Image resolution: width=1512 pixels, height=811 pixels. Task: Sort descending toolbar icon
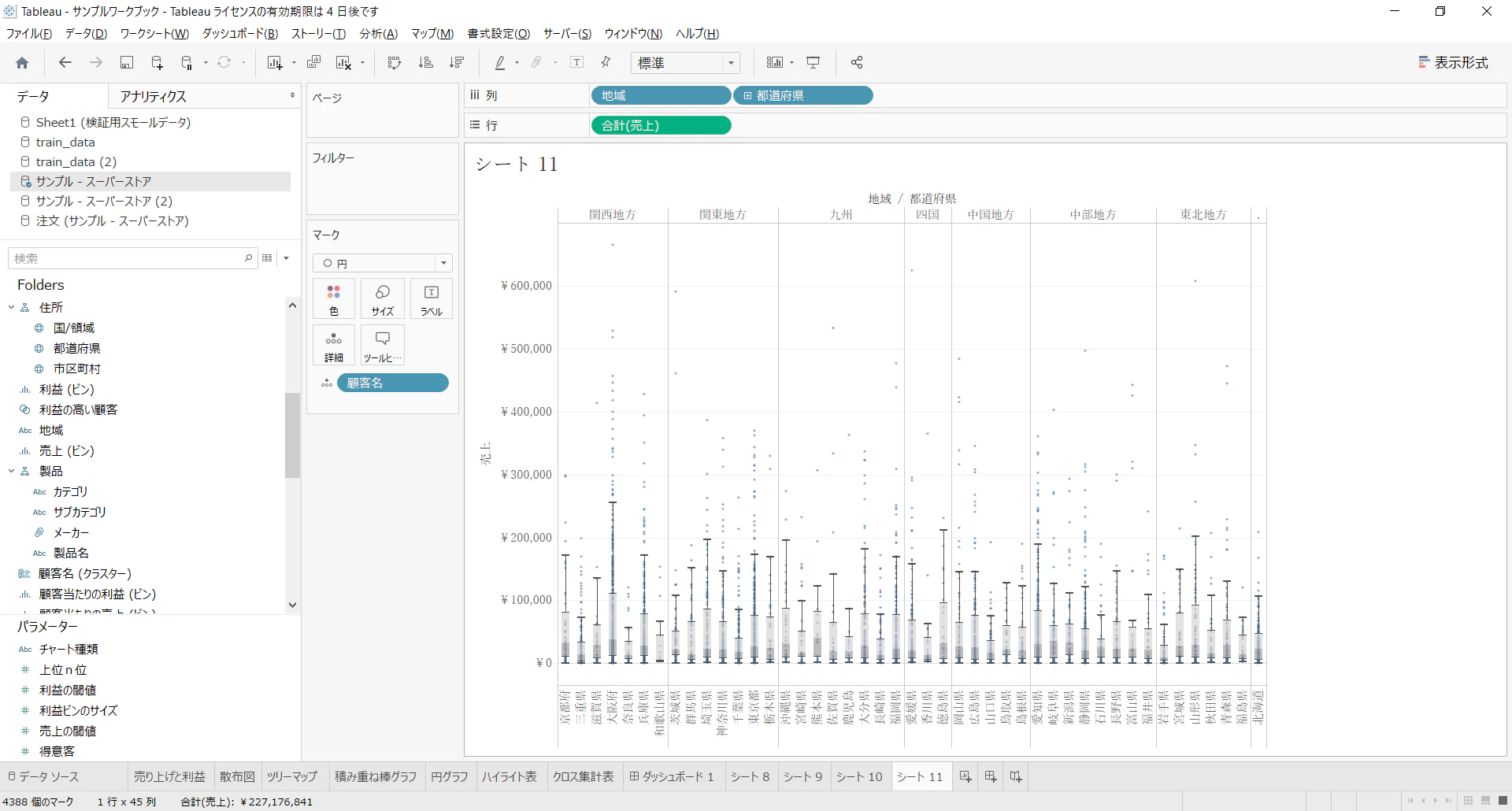[457, 63]
